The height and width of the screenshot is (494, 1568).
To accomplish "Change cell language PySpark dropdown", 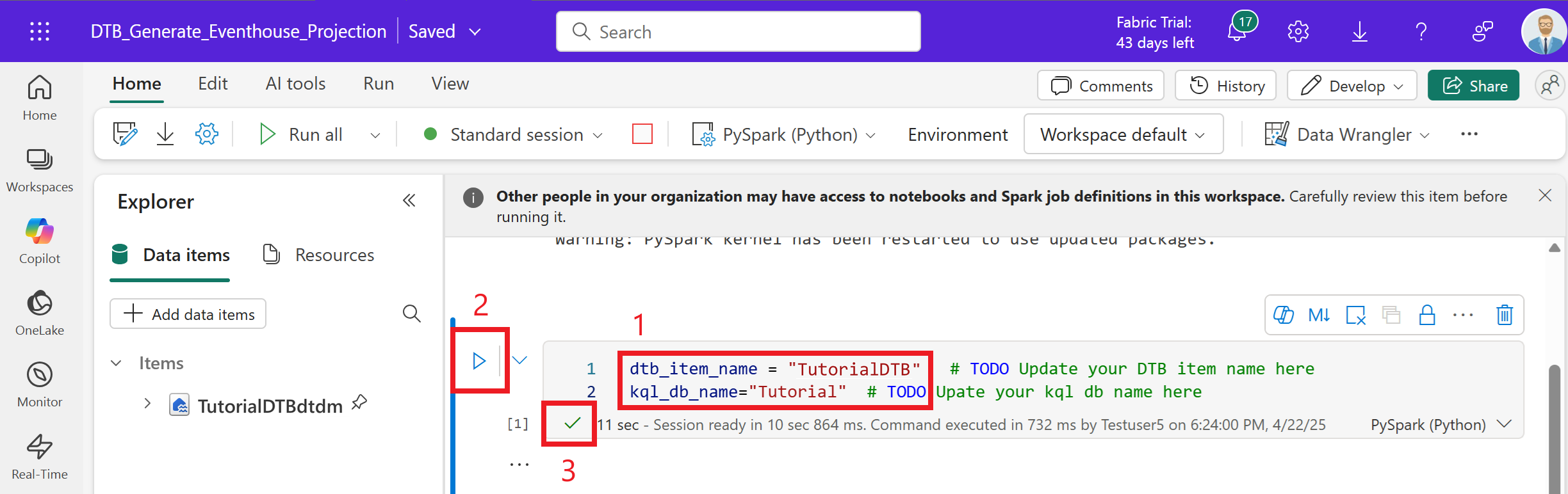I will [1441, 424].
